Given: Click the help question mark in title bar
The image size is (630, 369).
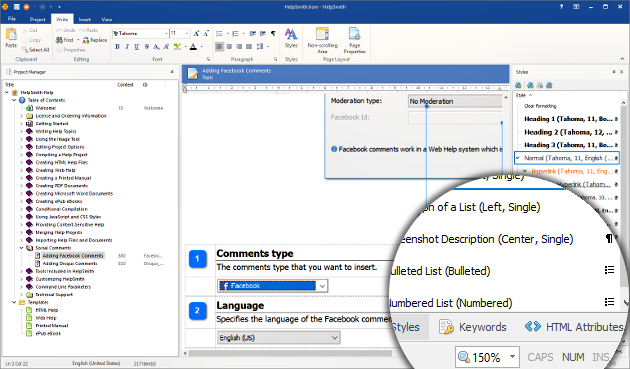Looking at the screenshot, I should pos(561,7).
